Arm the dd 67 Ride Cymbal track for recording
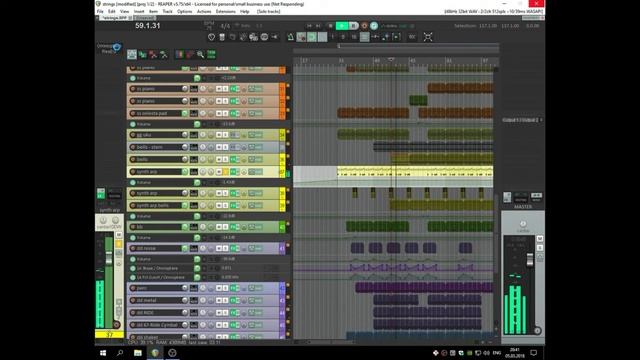This screenshot has height=360, width=640. tap(133, 325)
